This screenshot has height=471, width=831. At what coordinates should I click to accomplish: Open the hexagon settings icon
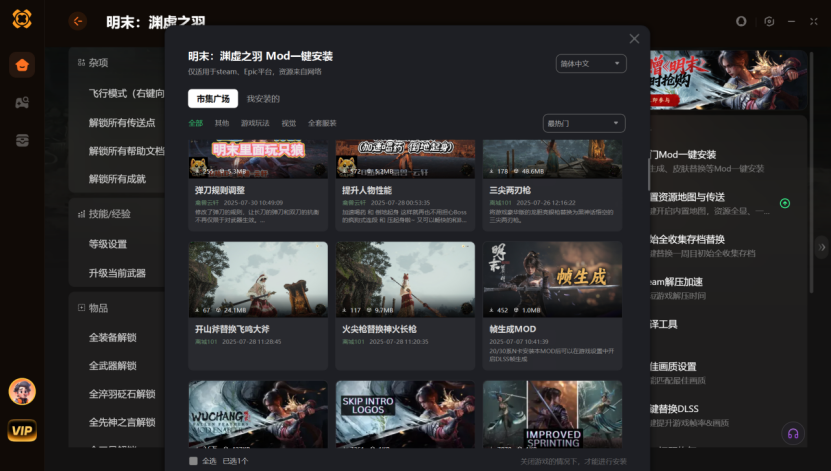point(769,21)
